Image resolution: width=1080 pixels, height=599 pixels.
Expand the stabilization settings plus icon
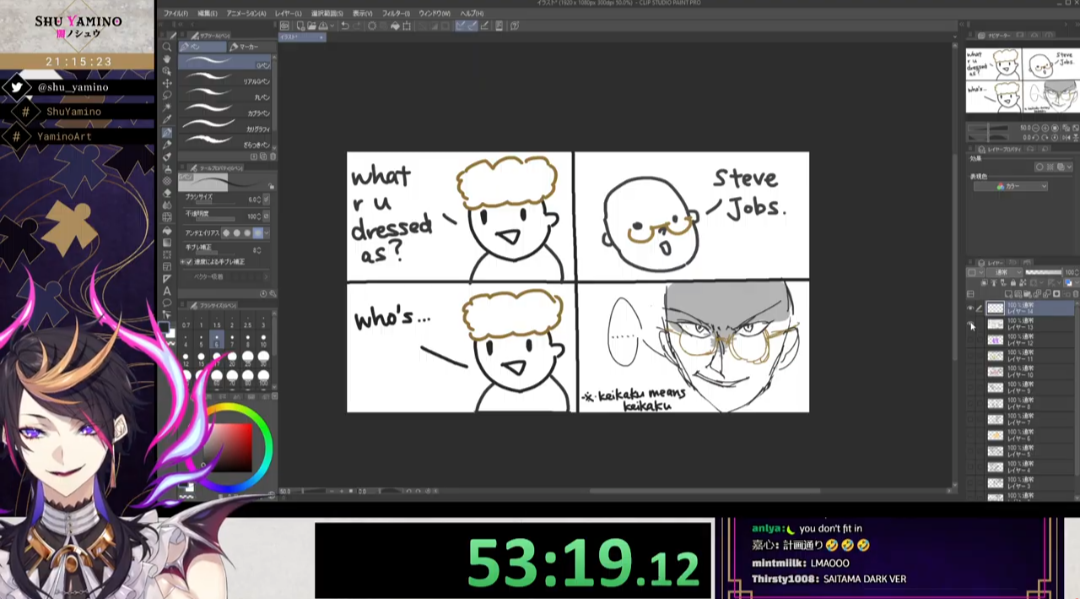[x=182, y=262]
